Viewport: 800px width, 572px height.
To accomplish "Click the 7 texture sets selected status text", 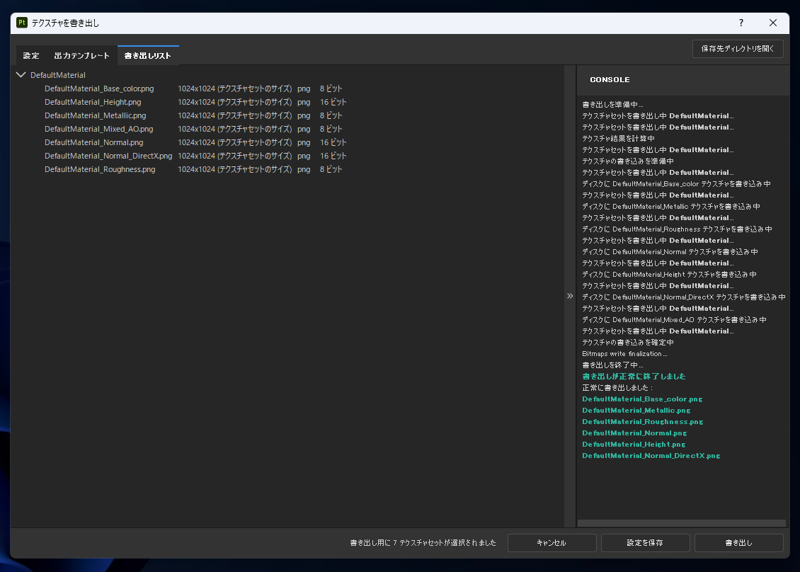I will [423, 543].
